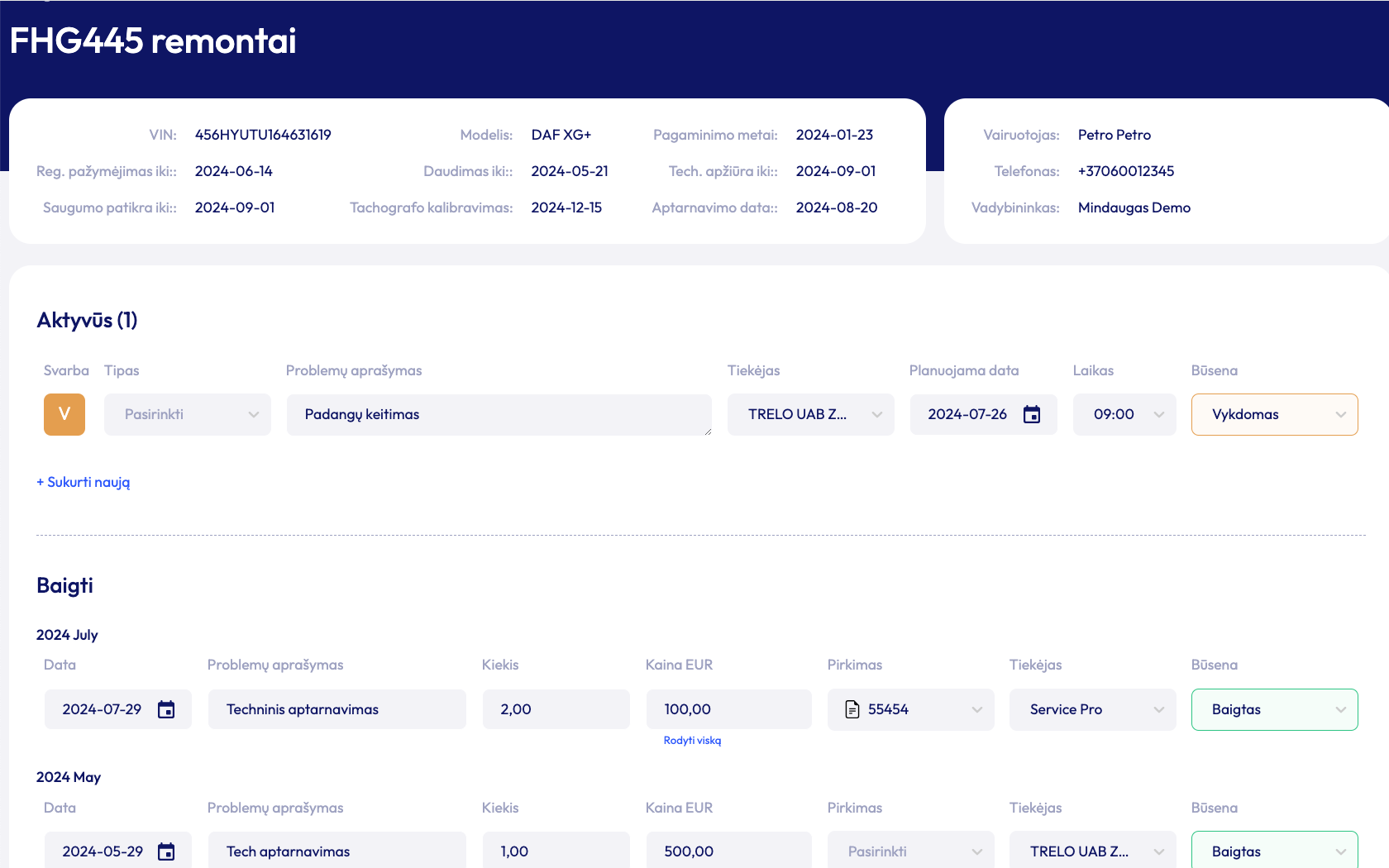Open calendar picker for planned date 2024-07-26
The width and height of the screenshot is (1389, 868).
1031,414
